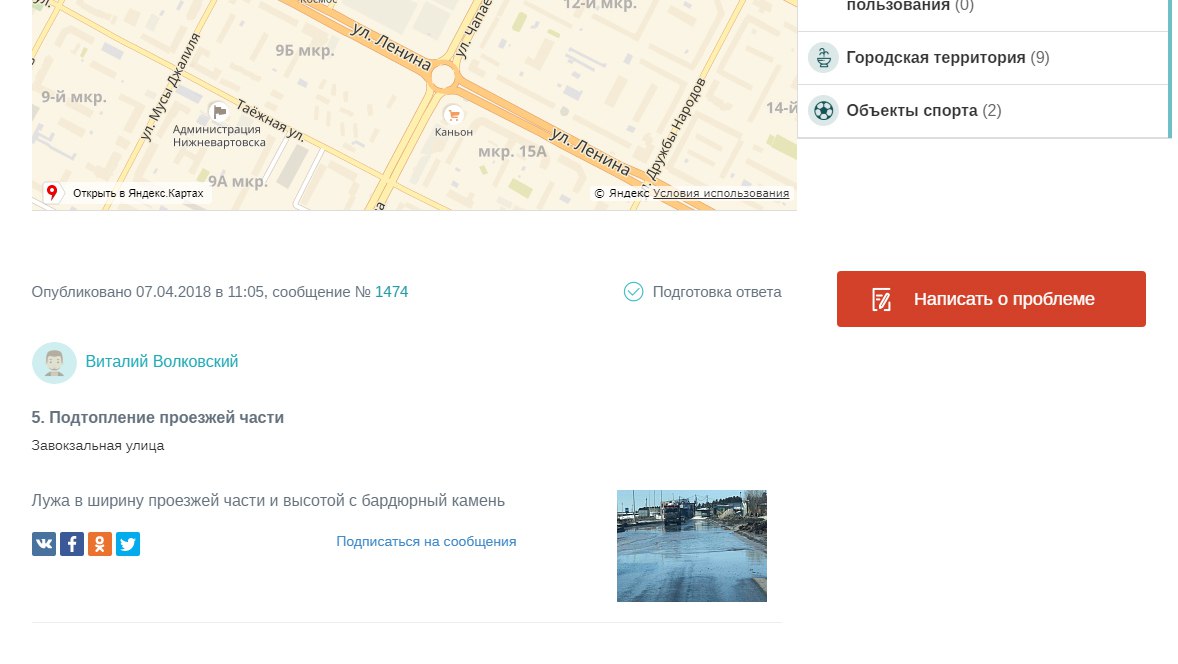The height and width of the screenshot is (664, 1178).
Task: Click the soccer ball icon for Объекты спорта
Action: [823, 111]
